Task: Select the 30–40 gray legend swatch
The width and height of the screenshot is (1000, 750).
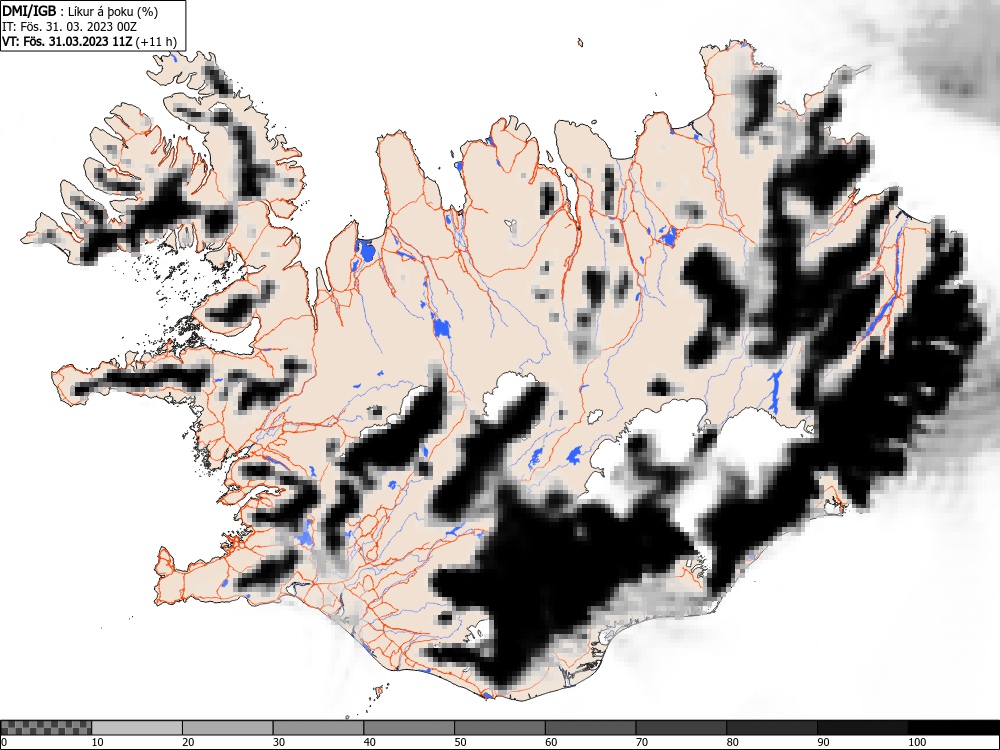Action: 318,728
